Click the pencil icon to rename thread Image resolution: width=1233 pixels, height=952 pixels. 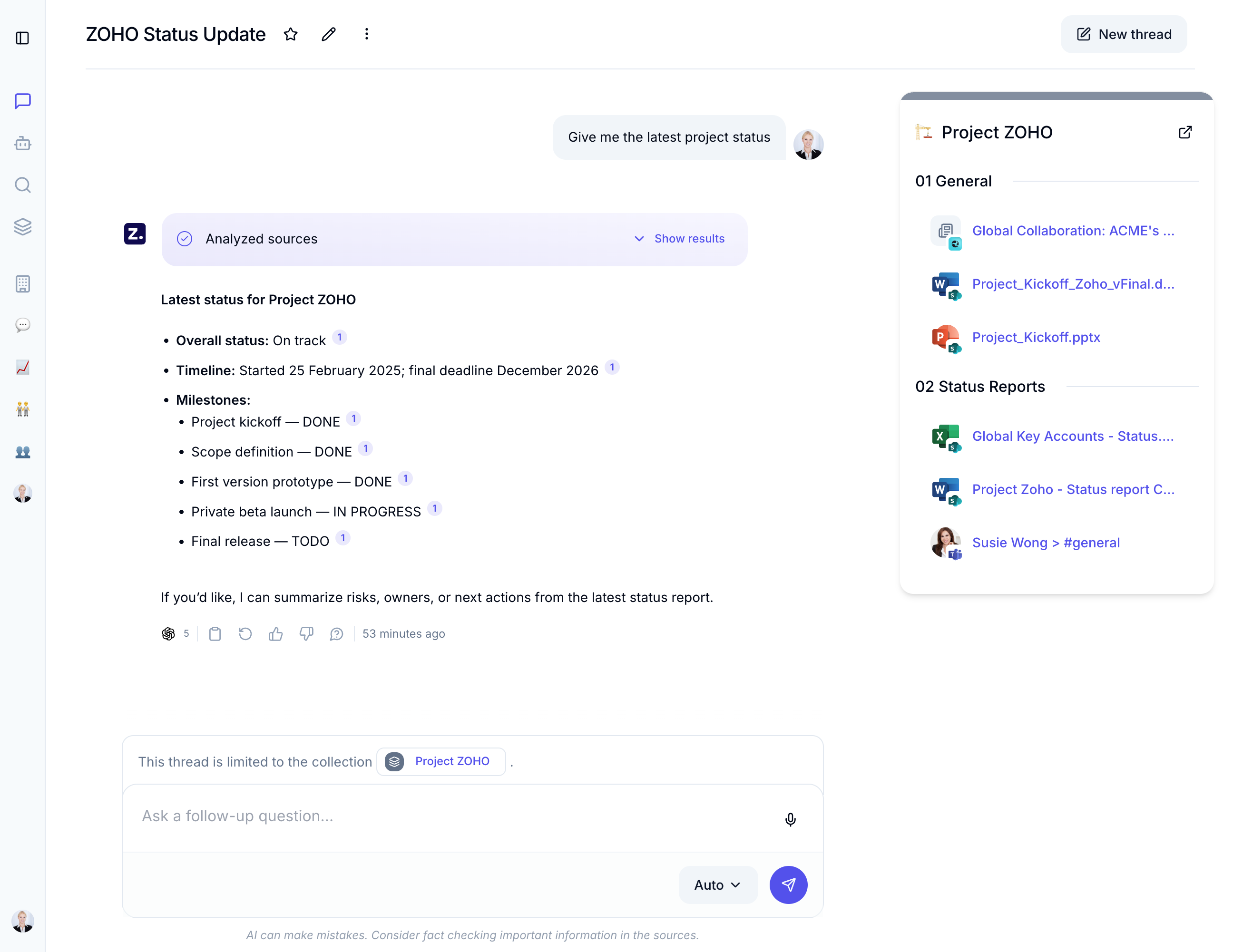(x=329, y=34)
